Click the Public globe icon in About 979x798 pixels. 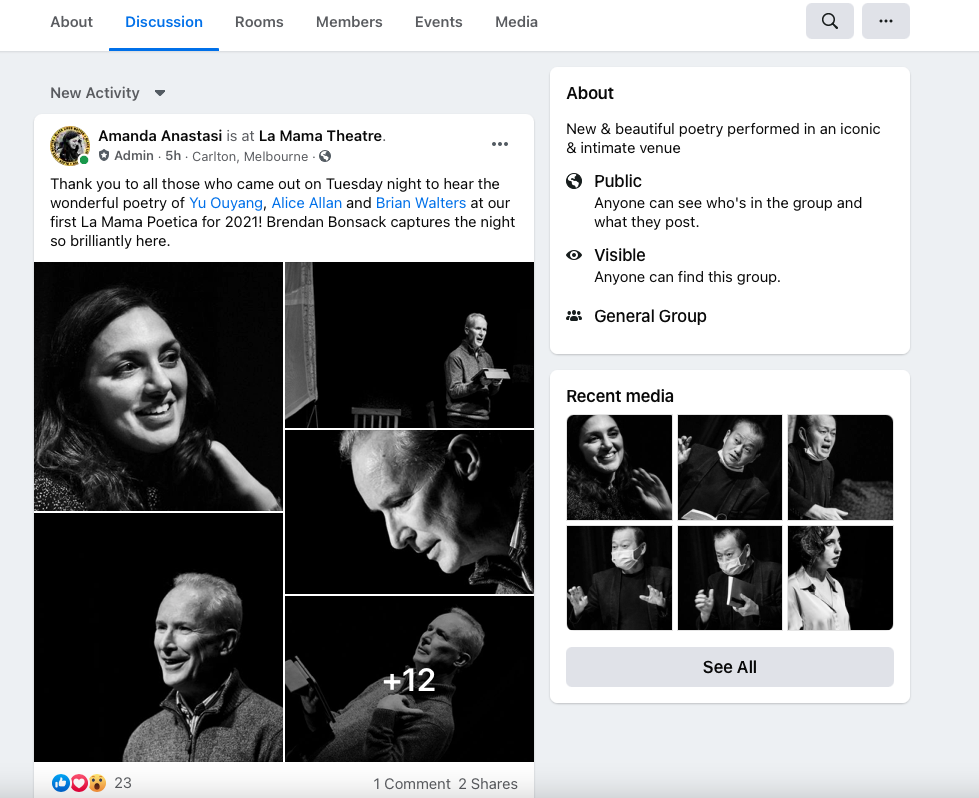[x=574, y=181]
